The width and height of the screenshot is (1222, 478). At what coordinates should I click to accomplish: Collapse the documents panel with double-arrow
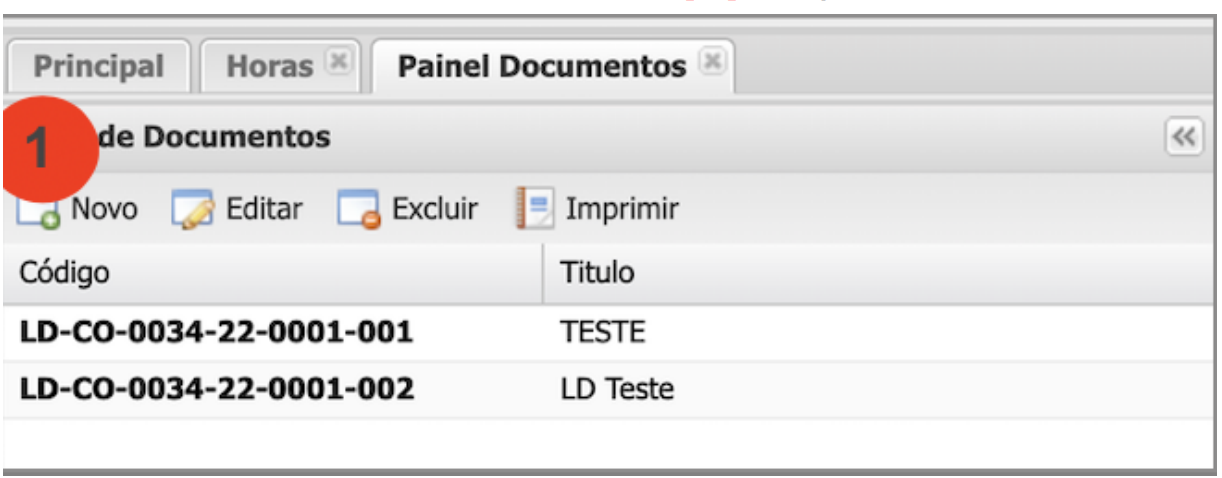(1184, 138)
